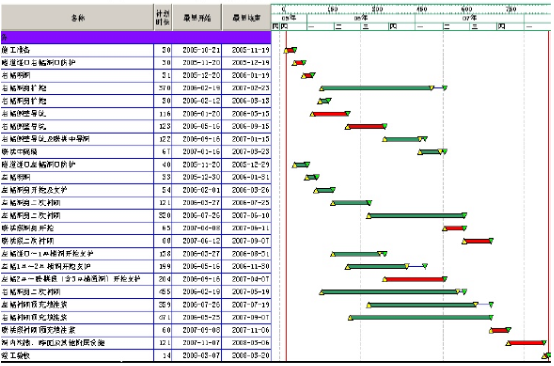Click the end date cell 2007-06-10
The height and width of the screenshot is (366, 554).
tap(247, 216)
